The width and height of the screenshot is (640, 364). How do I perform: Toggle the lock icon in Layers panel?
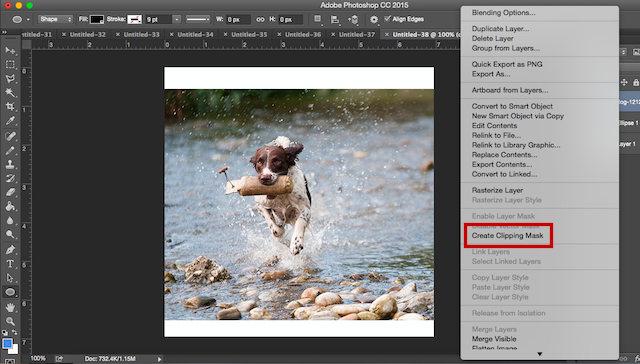(x=636, y=82)
